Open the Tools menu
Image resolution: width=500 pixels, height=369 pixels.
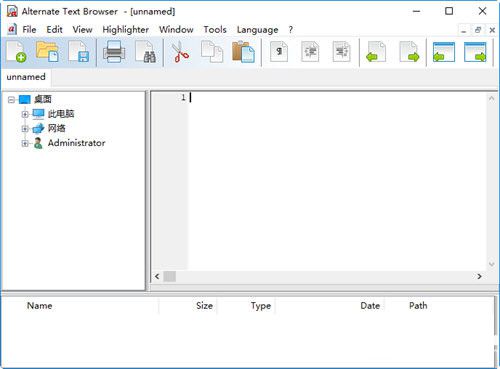click(x=215, y=30)
